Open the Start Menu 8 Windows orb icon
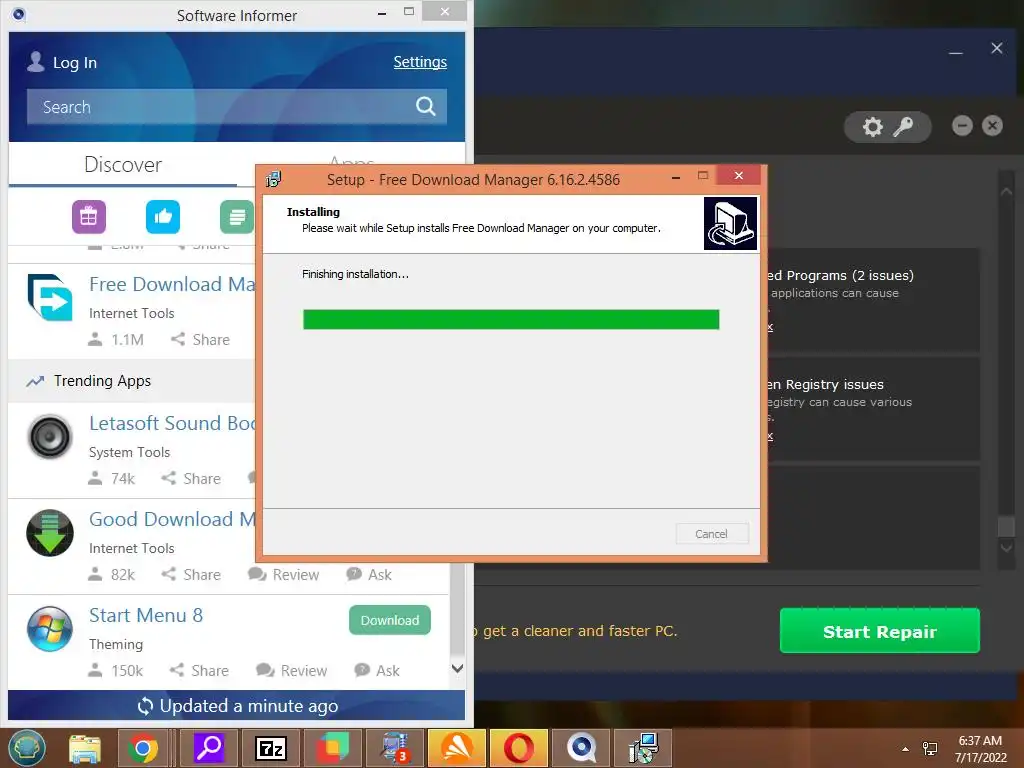Screen dimensions: 1024x768 click(x=50, y=629)
